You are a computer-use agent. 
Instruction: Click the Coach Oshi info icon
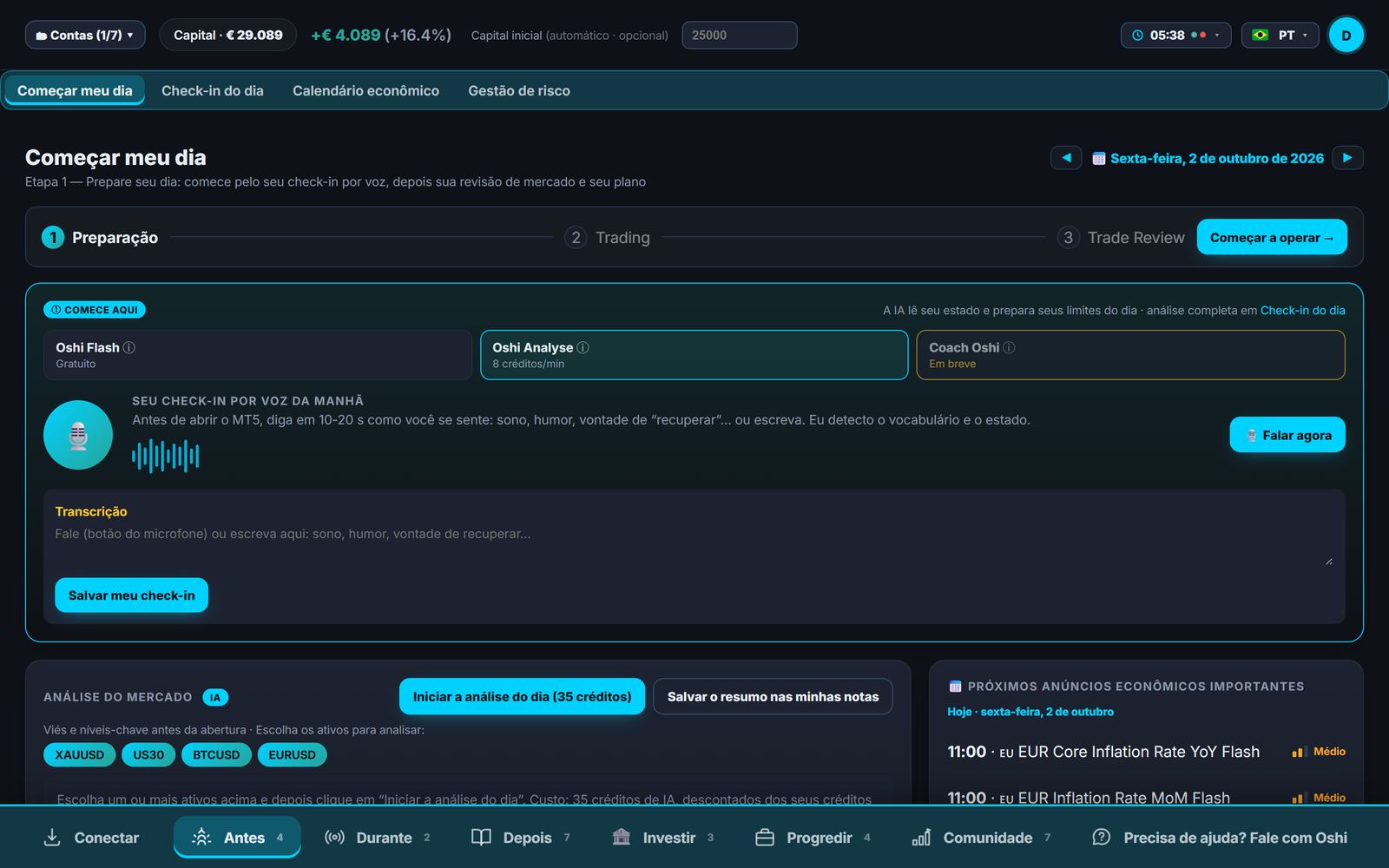coord(1009,347)
